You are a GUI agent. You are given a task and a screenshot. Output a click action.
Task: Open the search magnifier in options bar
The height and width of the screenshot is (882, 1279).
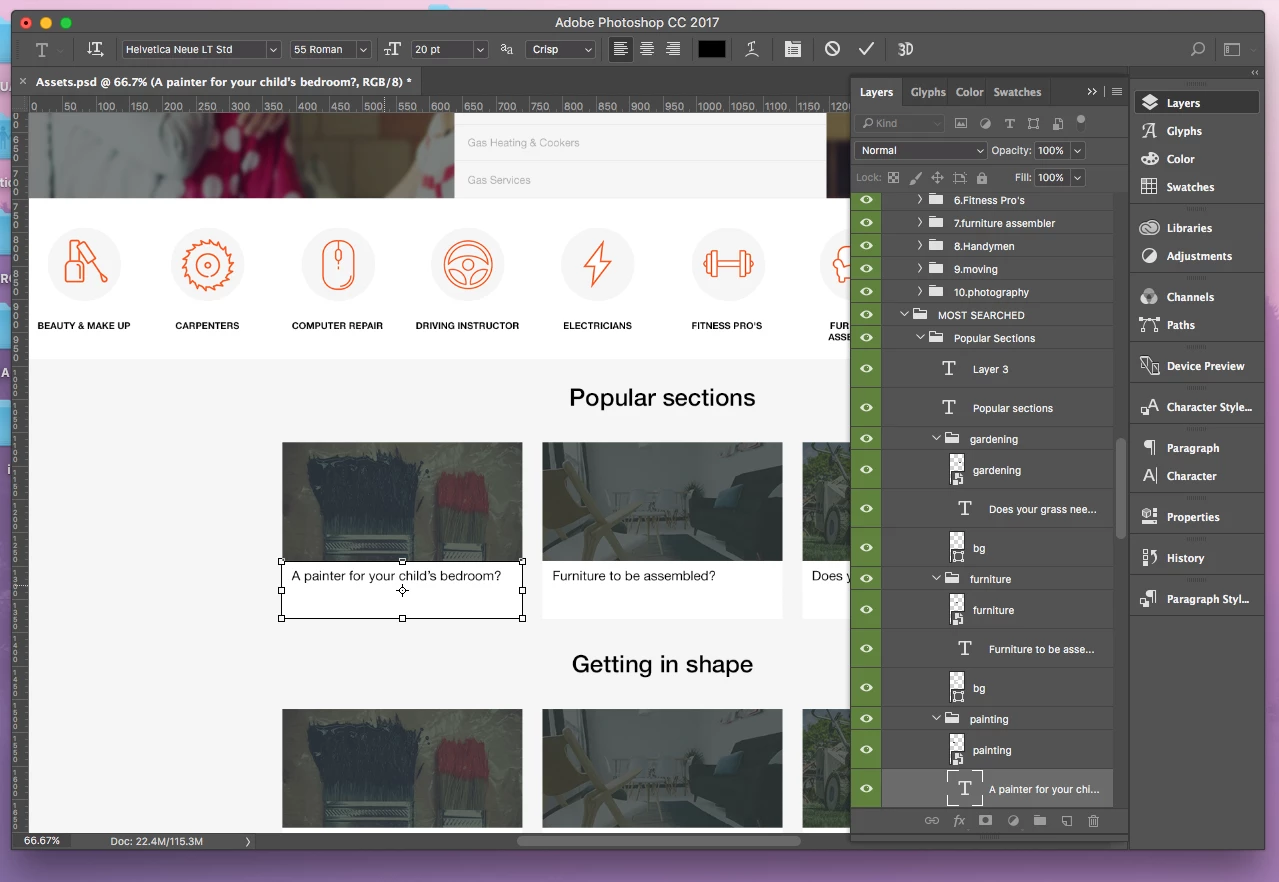pyautogui.click(x=1197, y=49)
